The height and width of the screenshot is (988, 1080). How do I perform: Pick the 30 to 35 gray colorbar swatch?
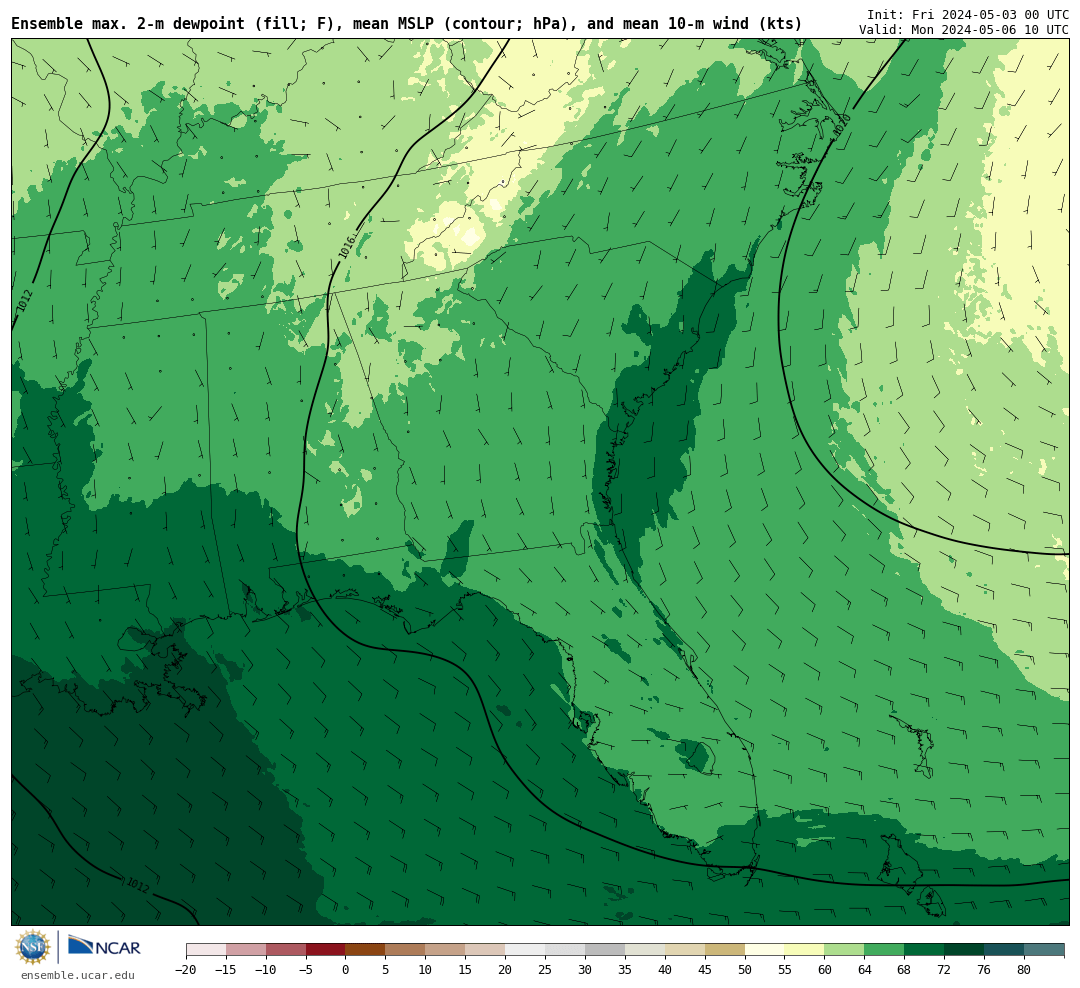605,949
